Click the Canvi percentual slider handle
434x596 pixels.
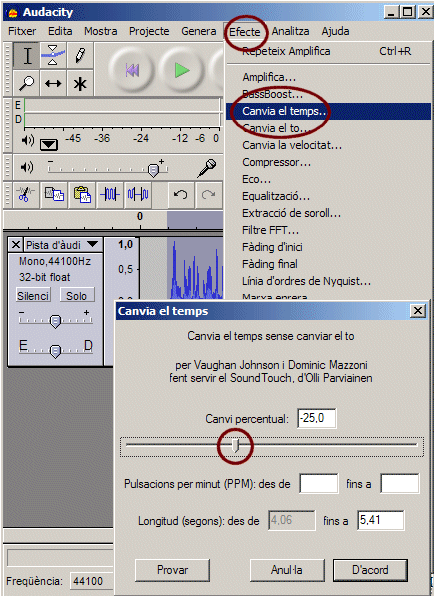click(x=236, y=445)
